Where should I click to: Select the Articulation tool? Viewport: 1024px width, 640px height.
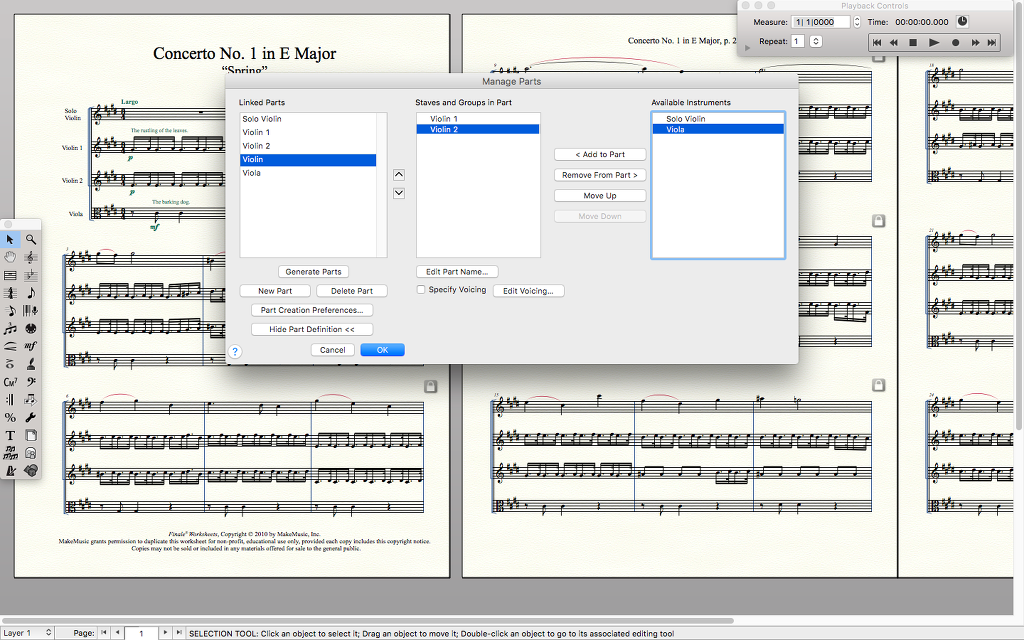[x=10, y=364]
